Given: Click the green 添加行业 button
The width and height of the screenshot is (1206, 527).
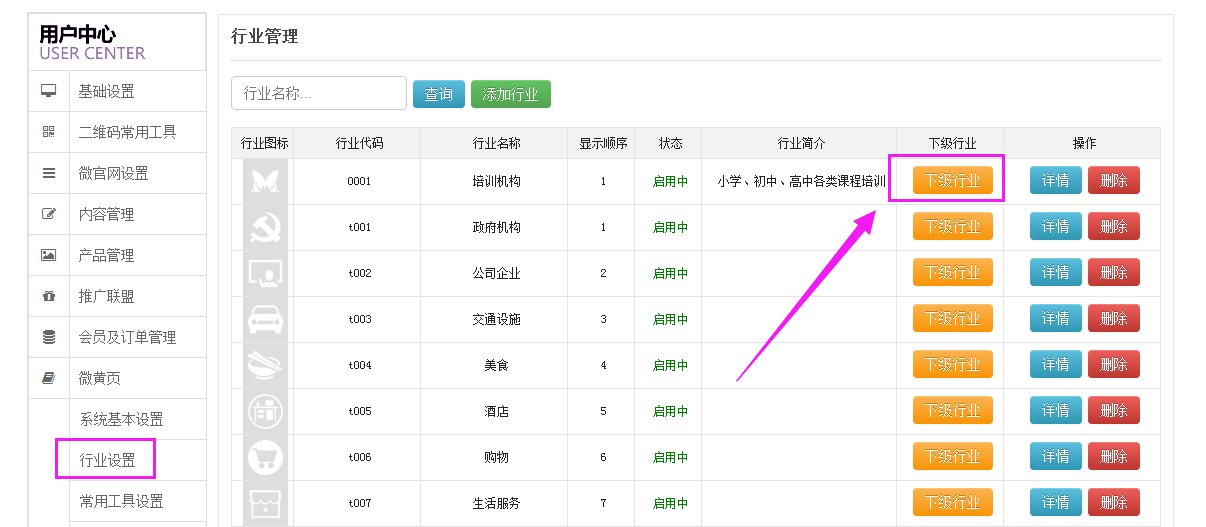Looking at the screenshot, I should click(x=511, y=94).
